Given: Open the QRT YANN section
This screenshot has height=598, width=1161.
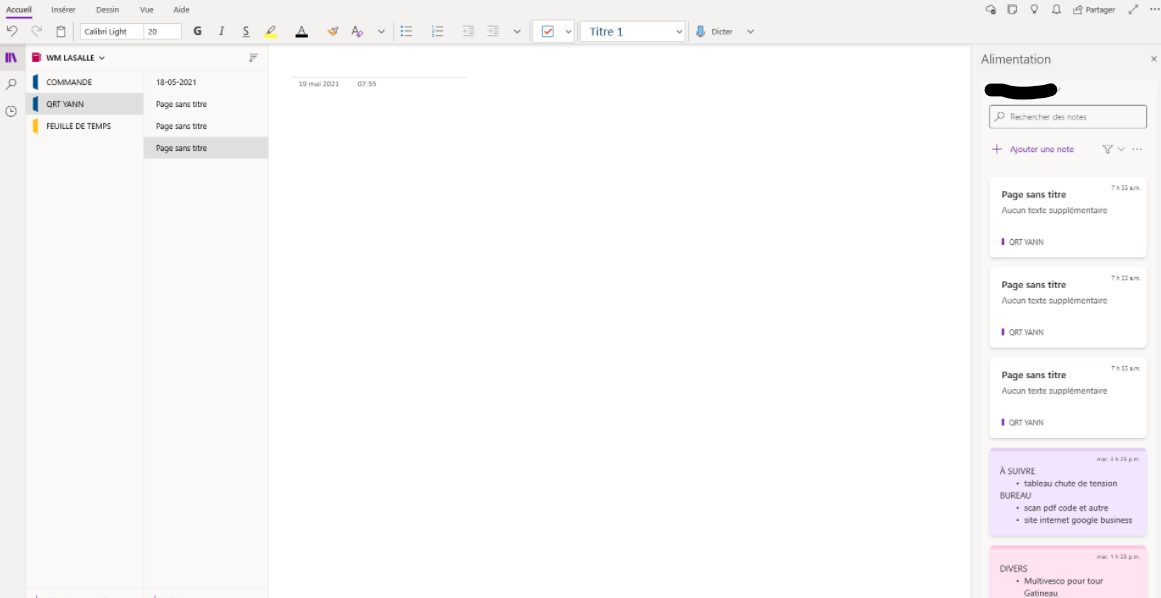Looking at the screenshot, I should [84, 104].
